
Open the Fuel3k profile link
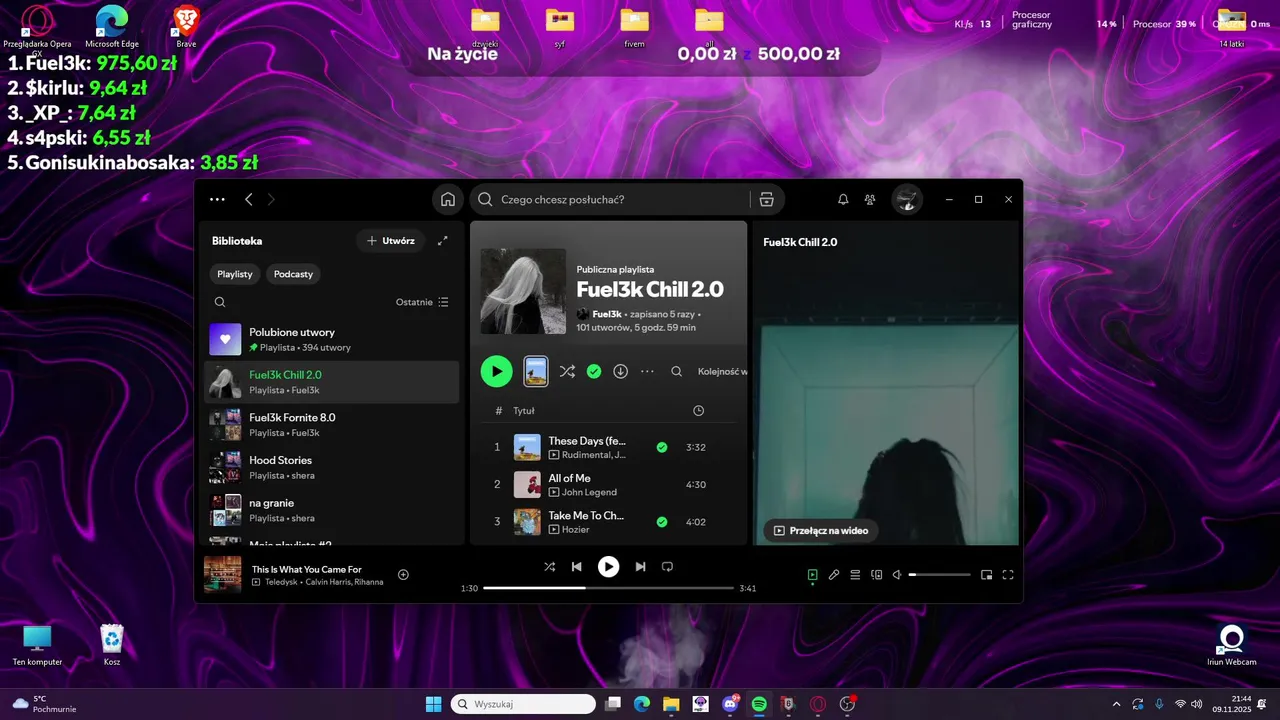tap(607, 314)
